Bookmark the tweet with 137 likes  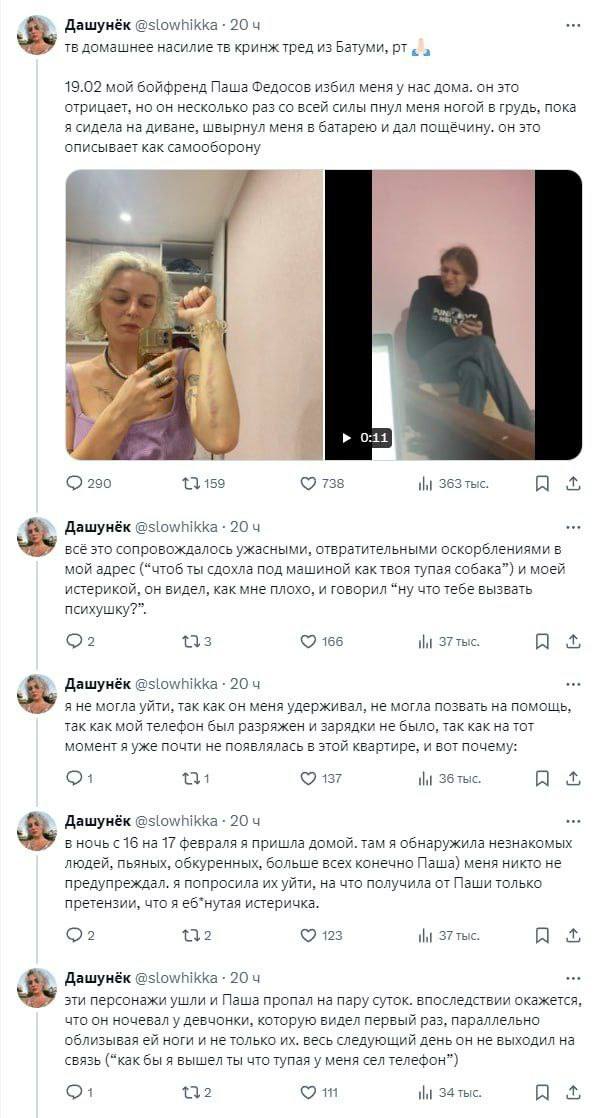coord(542,779)
